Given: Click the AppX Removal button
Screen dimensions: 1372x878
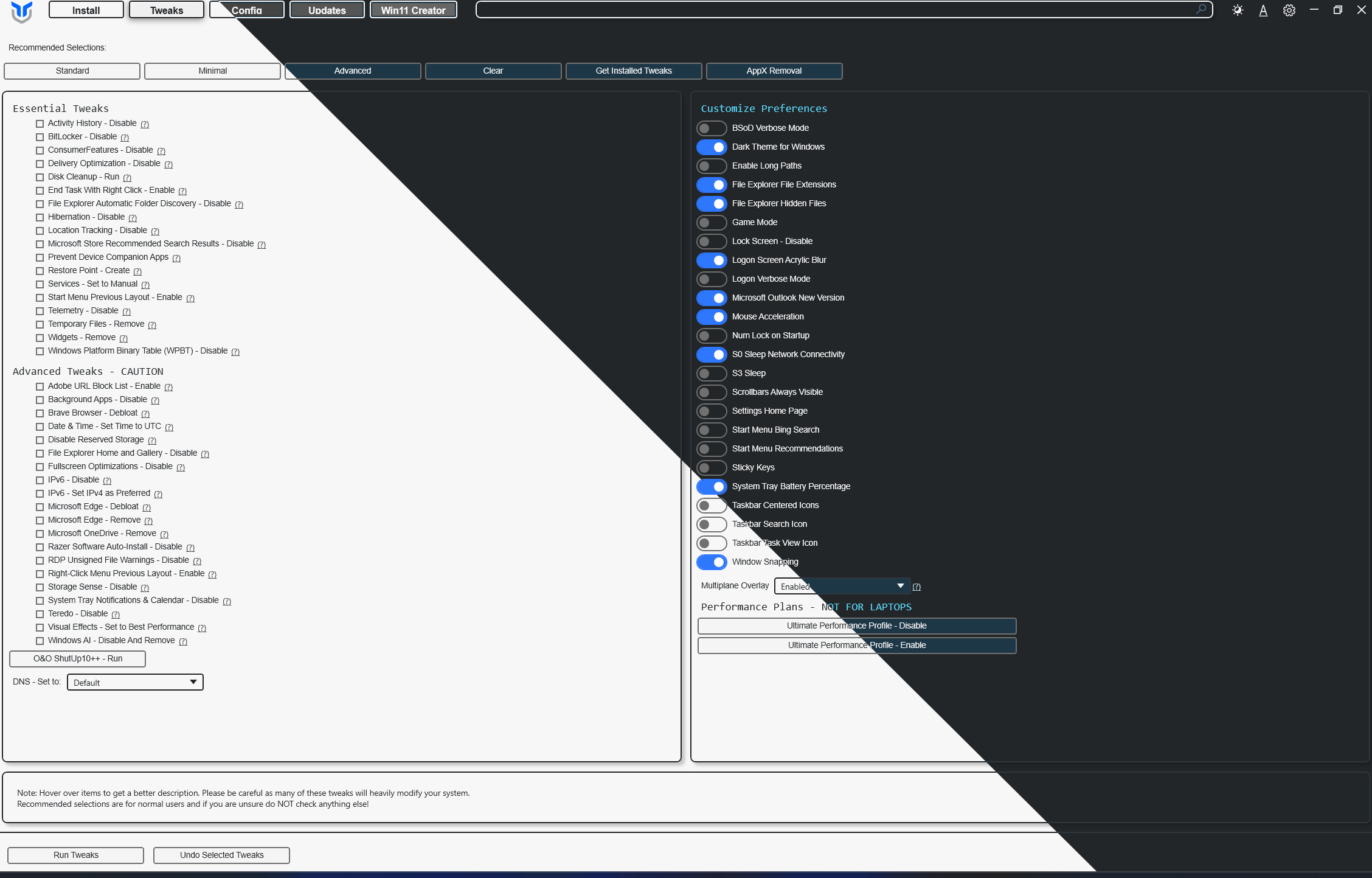Looking at the screenshot, I should (774, 71).
